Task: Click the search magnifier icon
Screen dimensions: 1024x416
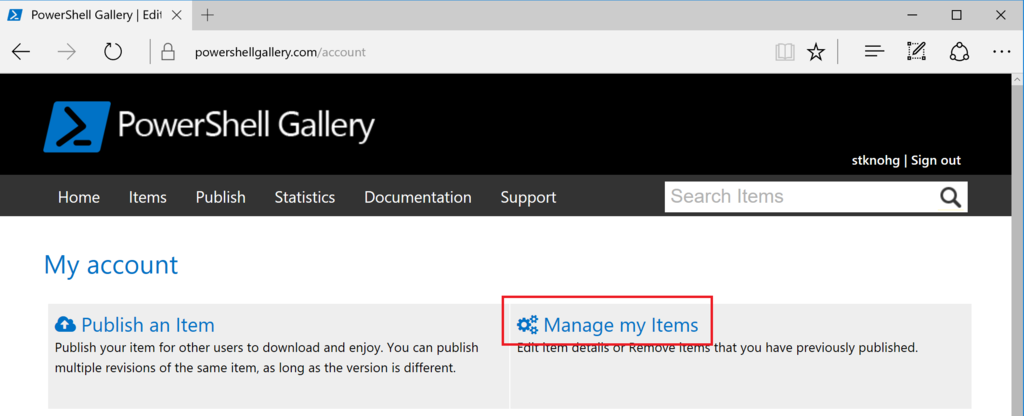Action: (x=950, y=197)
